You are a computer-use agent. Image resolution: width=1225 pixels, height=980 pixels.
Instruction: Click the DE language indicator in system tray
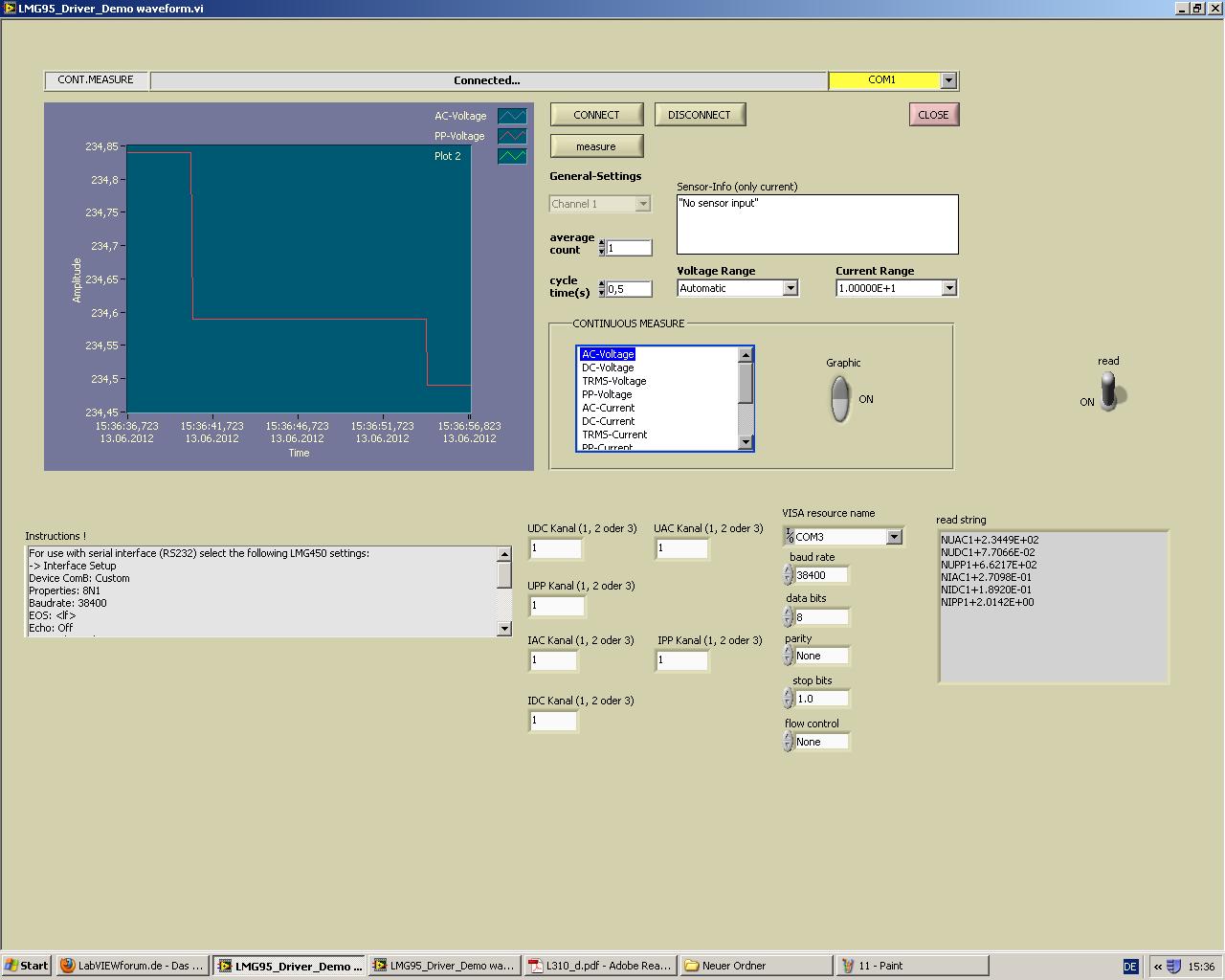coord(1130,967)
